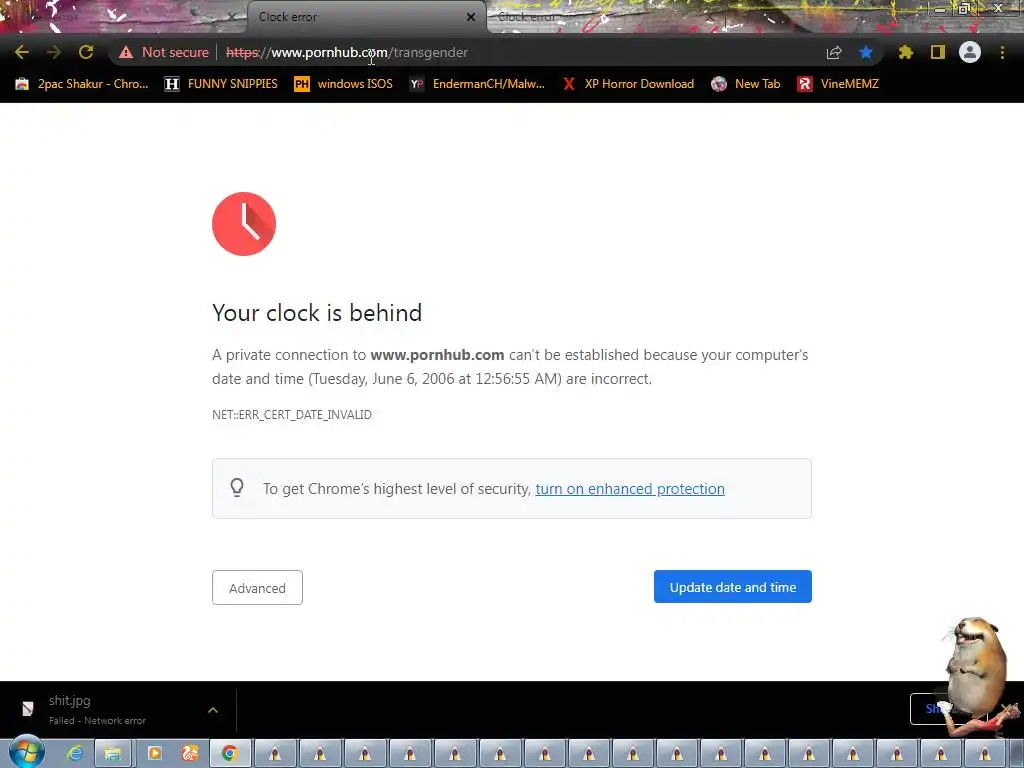This screenshot has width=1024, height=768.
Task: Open Chrome's three-dot menu
Action: 1002,52
